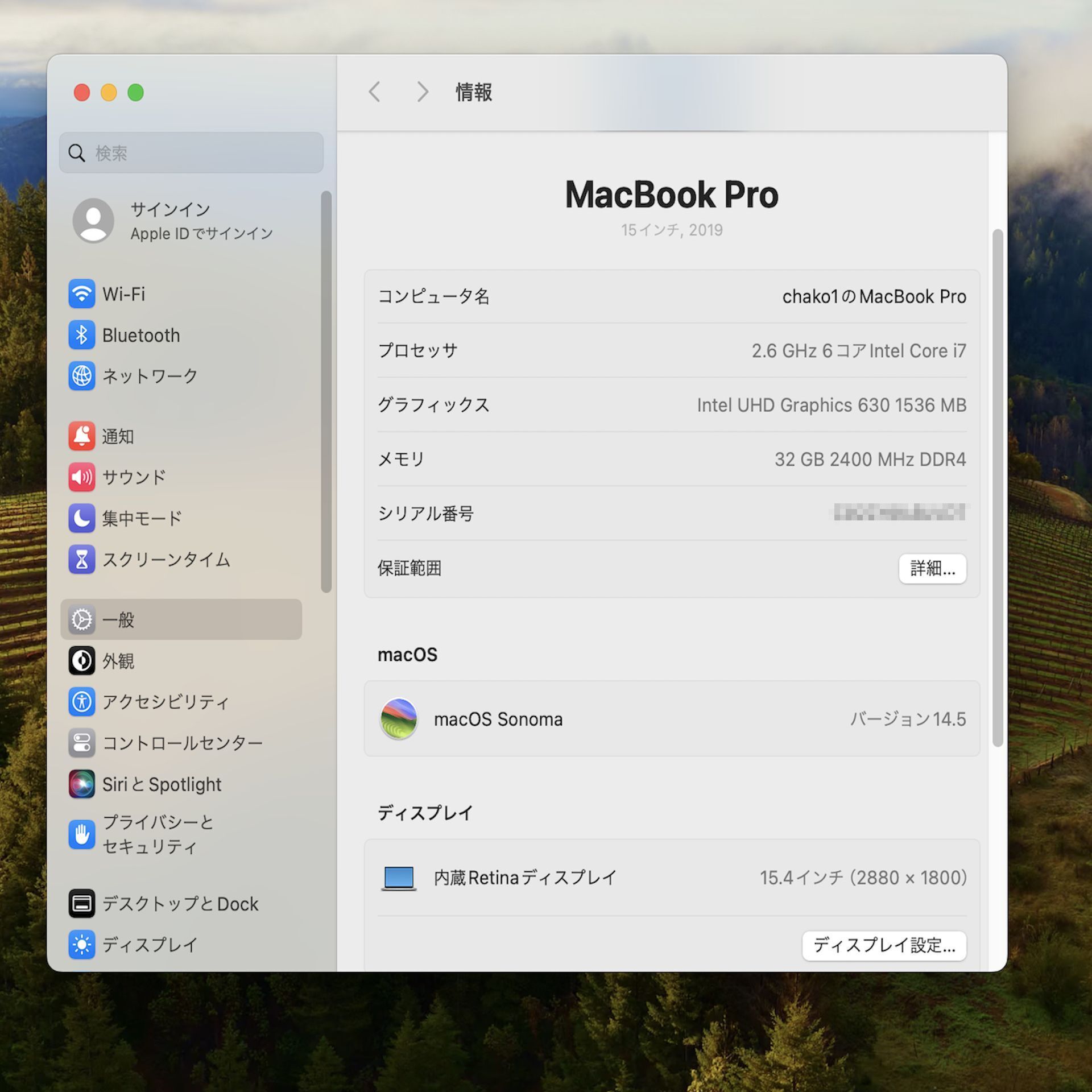Select 外観 in the sidebar
The width and height of the screenshot is (1092, 1092).
click(x=118, y=661)
